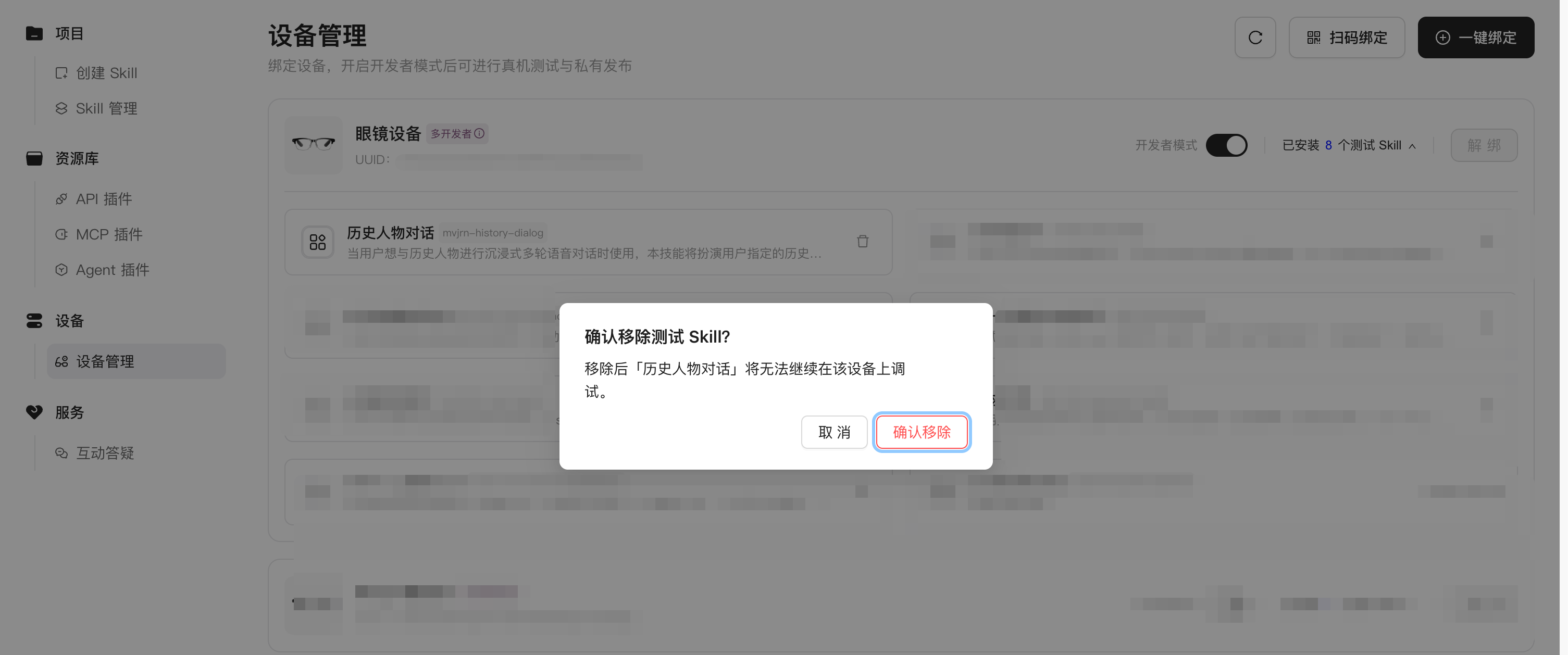This screenshot has height=655, width=1568.
Task: Click the 设备管理 sidebar icon
Action: tap(61, 362)
